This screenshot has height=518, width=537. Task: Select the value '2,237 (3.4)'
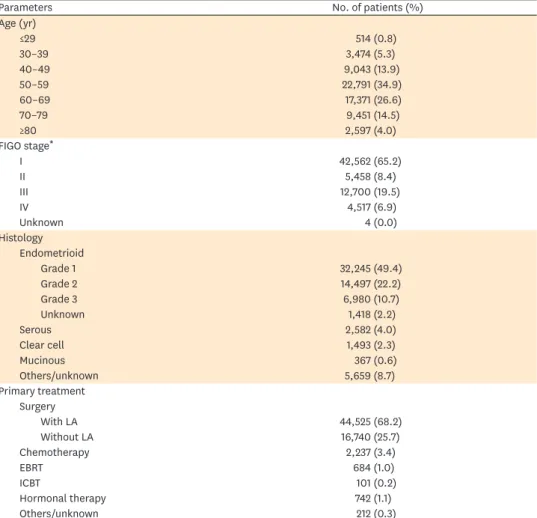[371, 453]
